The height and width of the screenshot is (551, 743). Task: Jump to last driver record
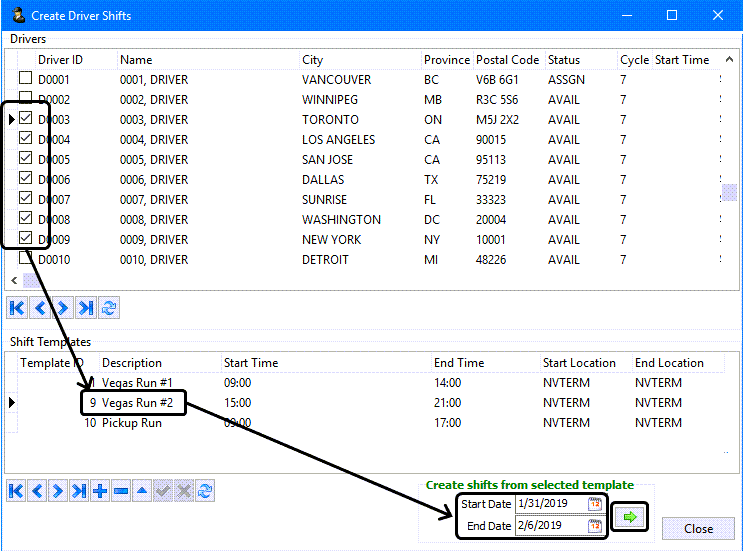[86, 309]
